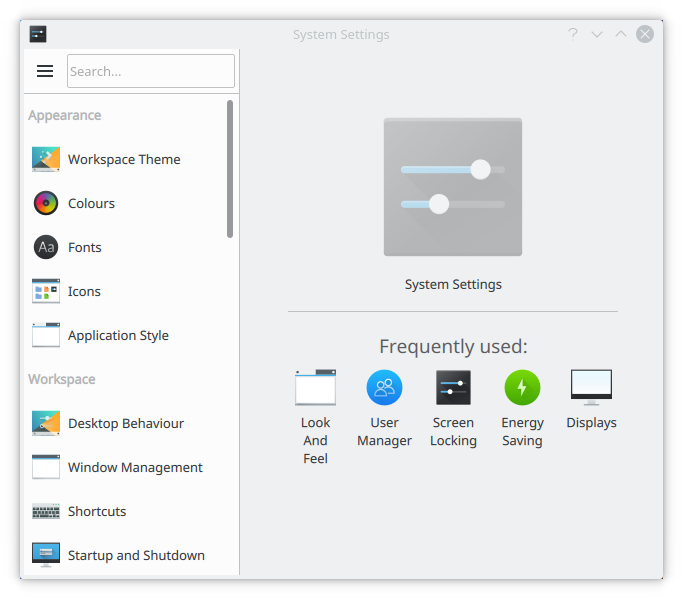Open Displays frequently used icon
This screenshot has height=599, width=683.
[591, 387]
